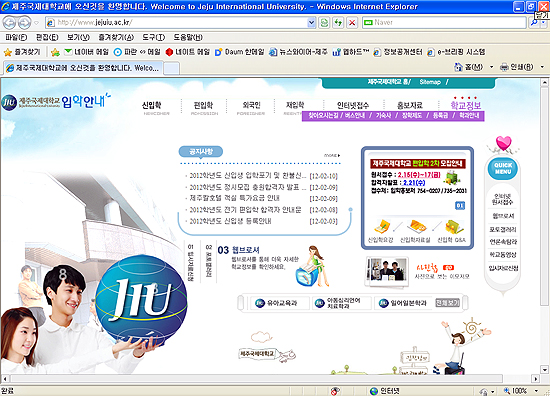Viewport: 550px width, 396px height.
Task: Click the Print icon in command bar
Action: point(504,67)
